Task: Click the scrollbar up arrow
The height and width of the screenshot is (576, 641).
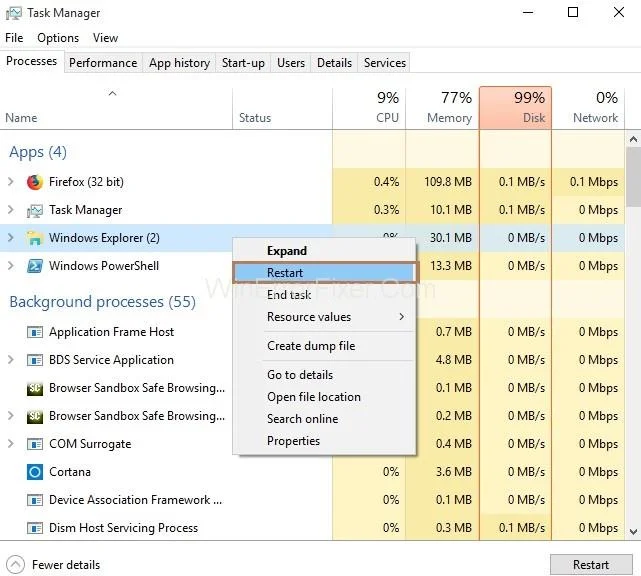Action: (x=633, y=139)
